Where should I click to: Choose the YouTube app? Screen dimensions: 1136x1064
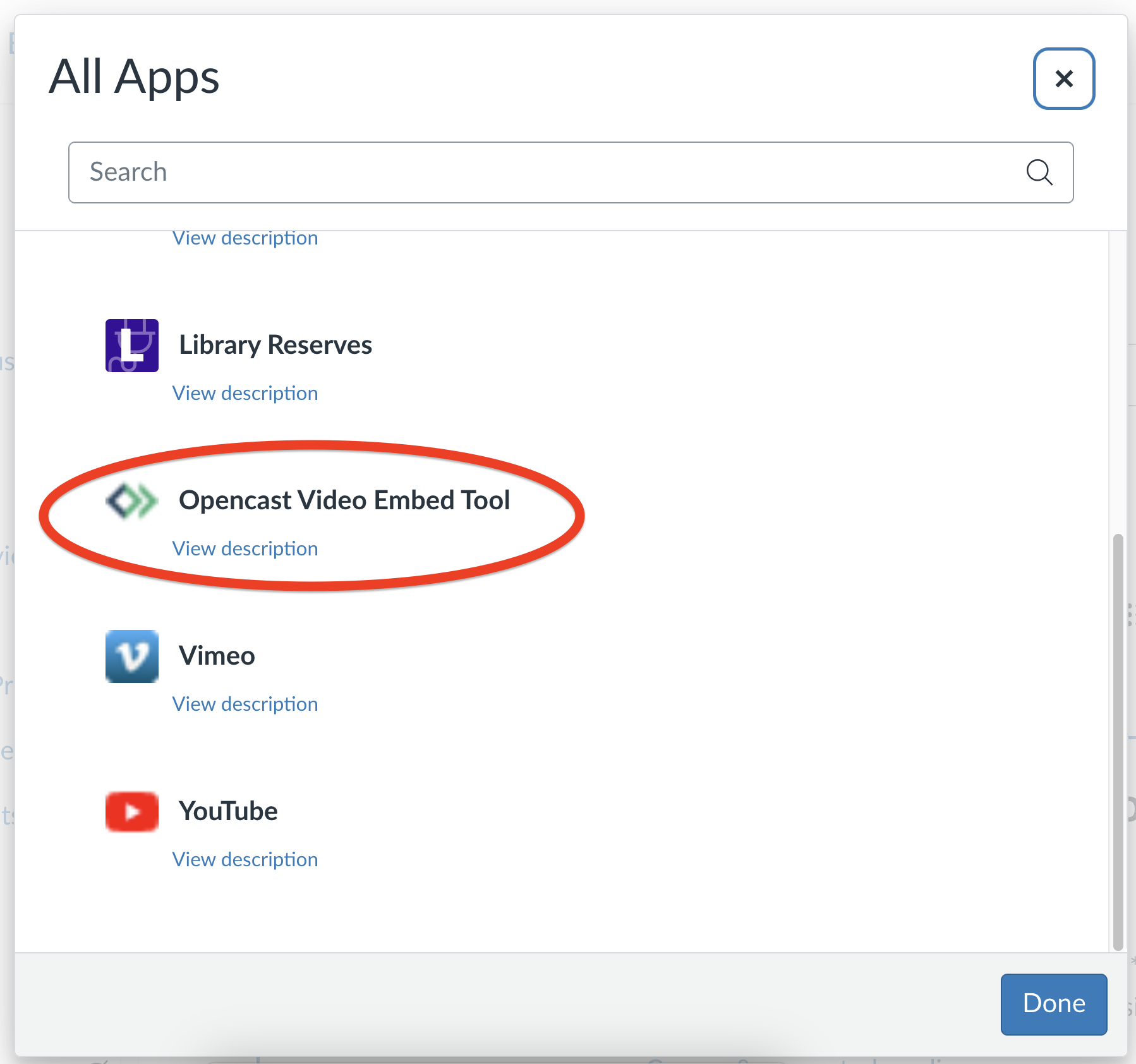click(228, 811)
